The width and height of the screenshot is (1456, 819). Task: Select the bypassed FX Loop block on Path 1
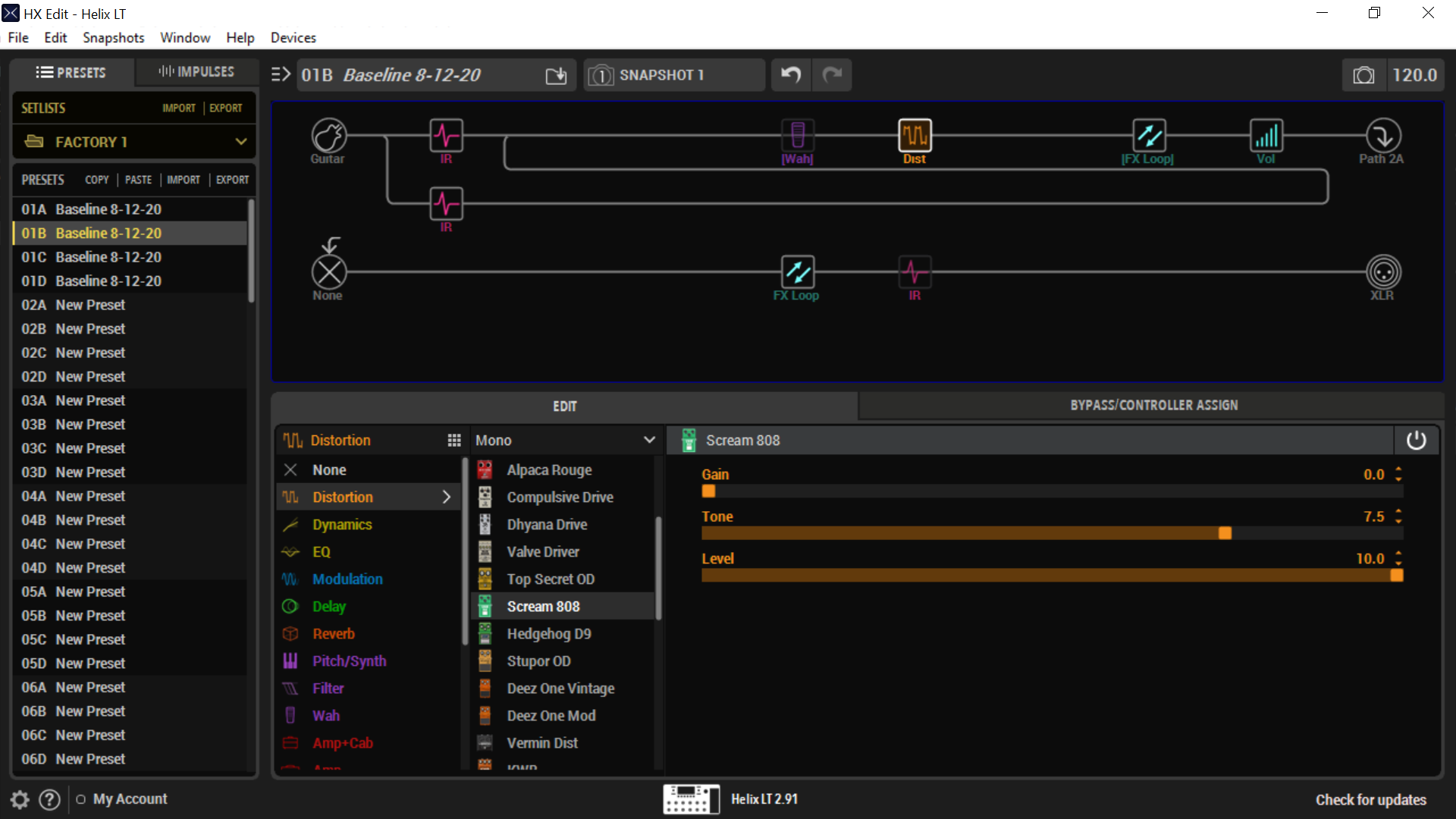click(1149, 136)
